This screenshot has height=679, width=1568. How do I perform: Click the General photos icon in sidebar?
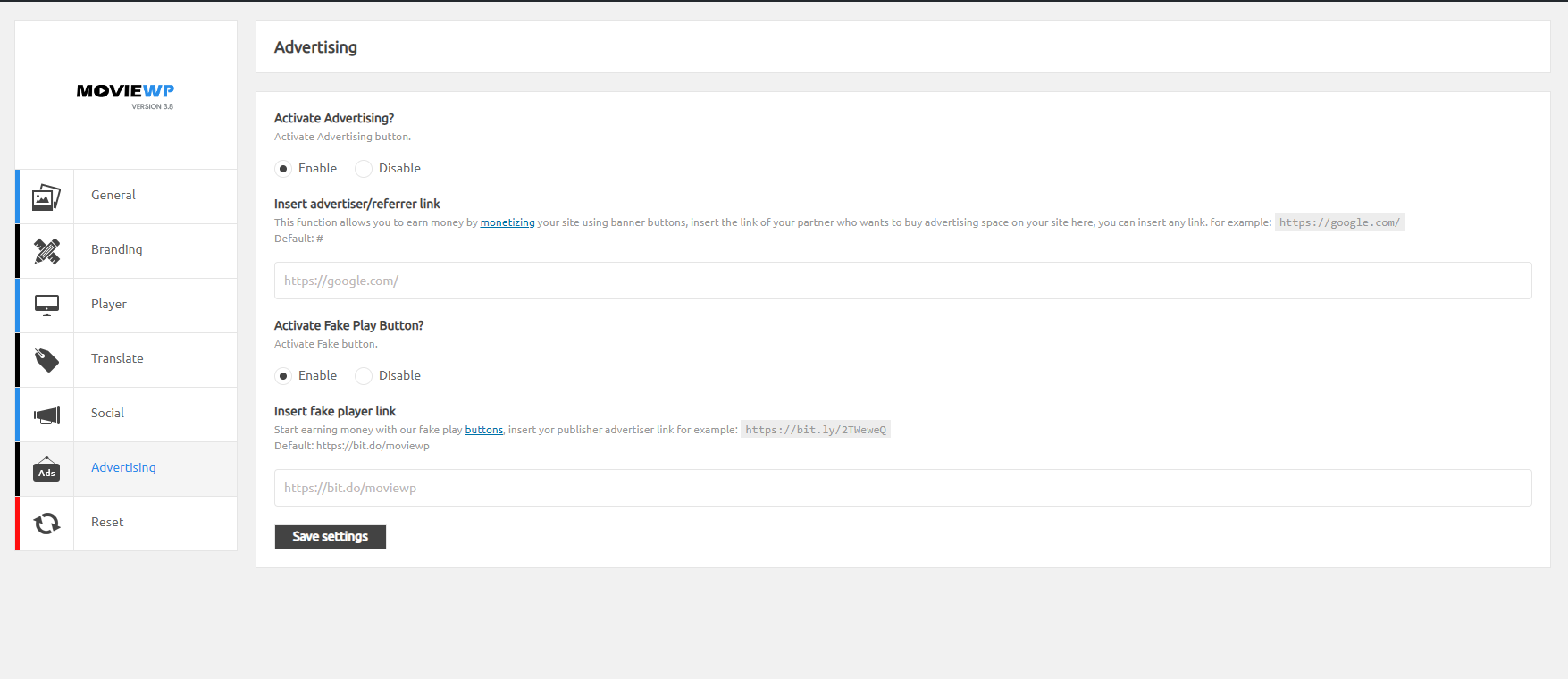tap(46, 197)
